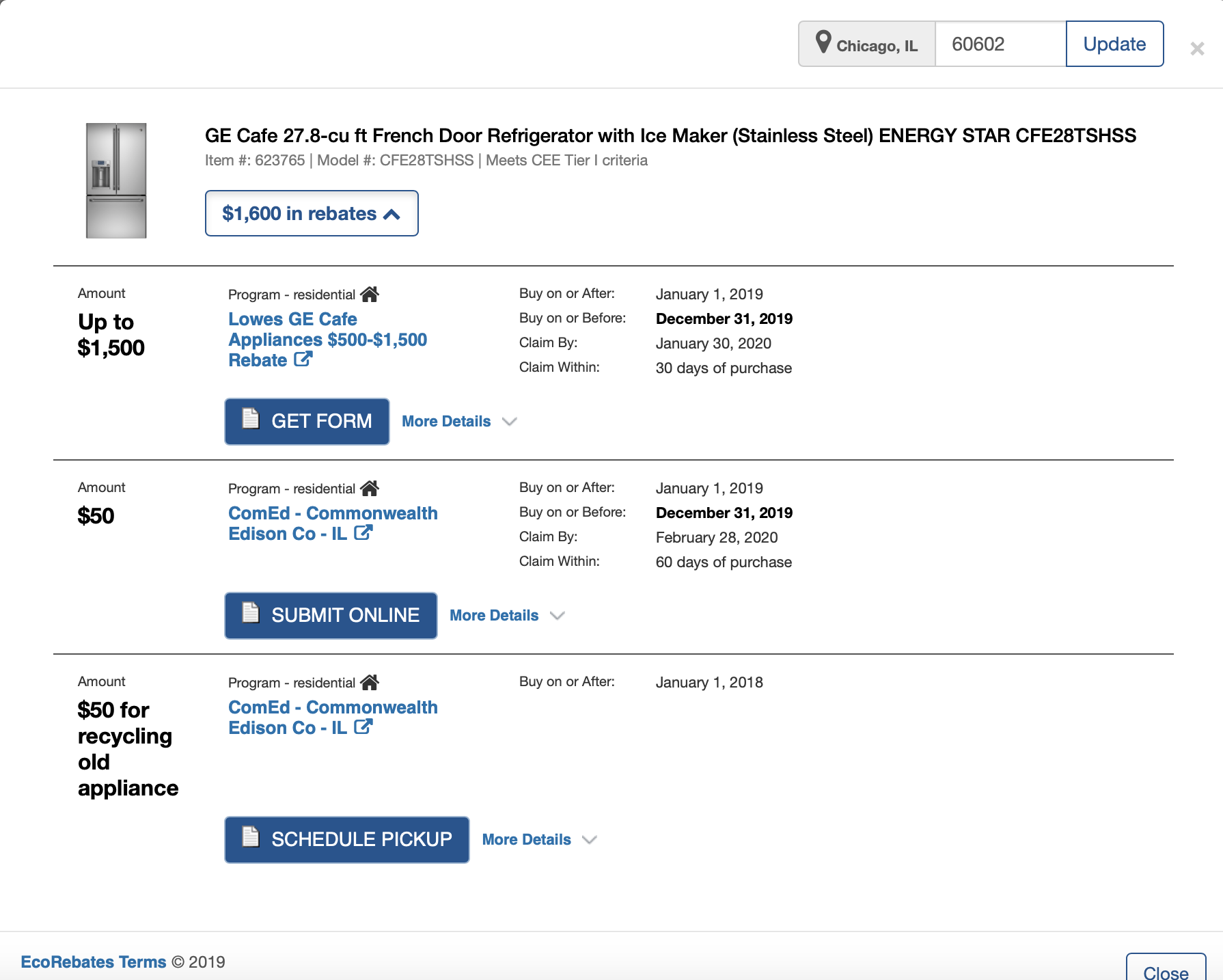
Task: Collapse the $1,600 in rebates section
Action: tap(312, 214)
